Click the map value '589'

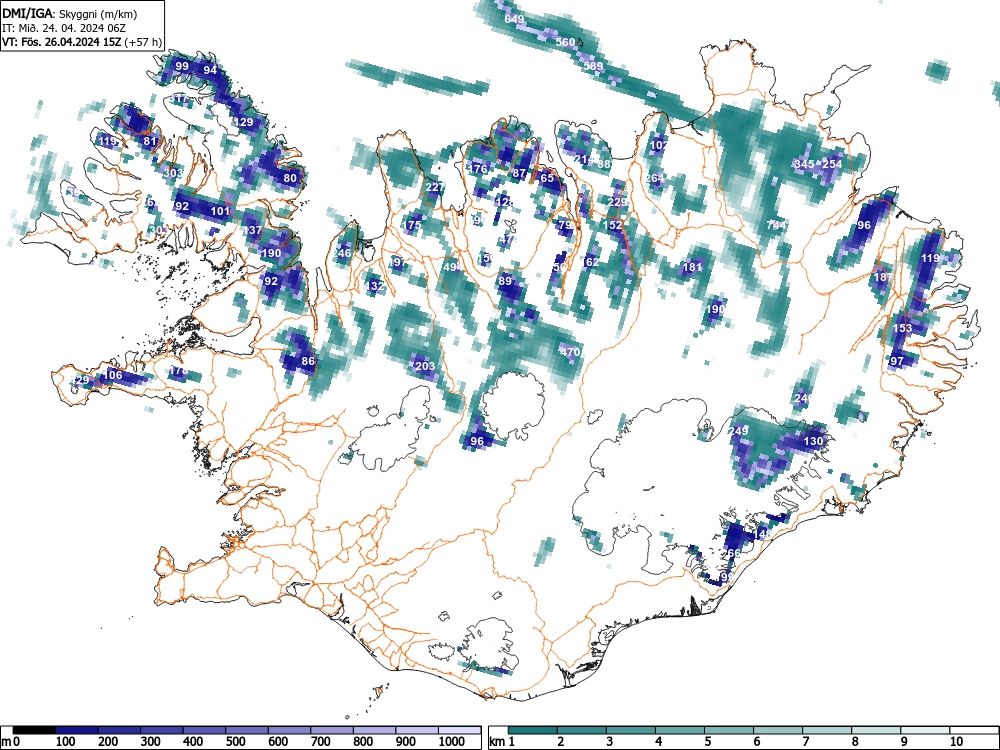pos(593,66)
